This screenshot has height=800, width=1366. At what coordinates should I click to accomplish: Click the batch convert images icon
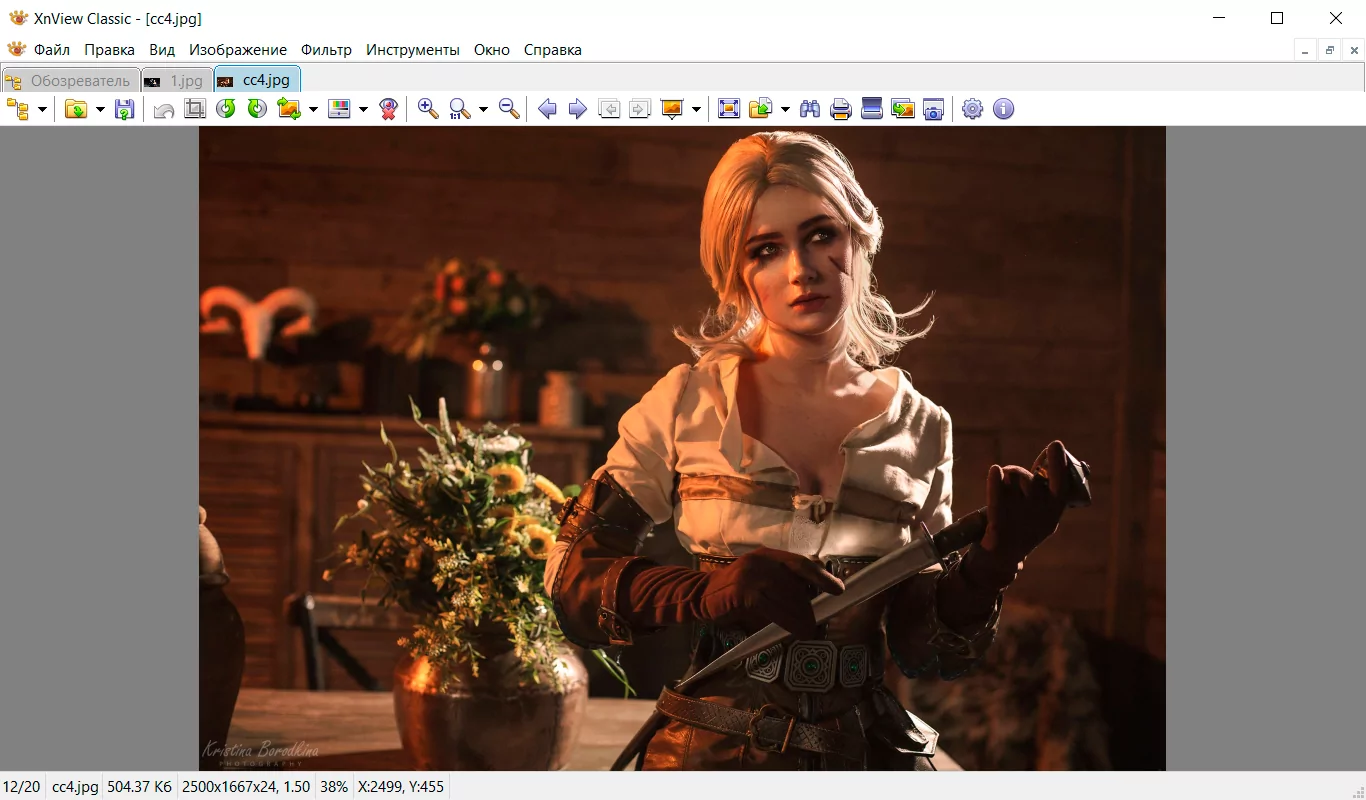click(x=903, y=109)
